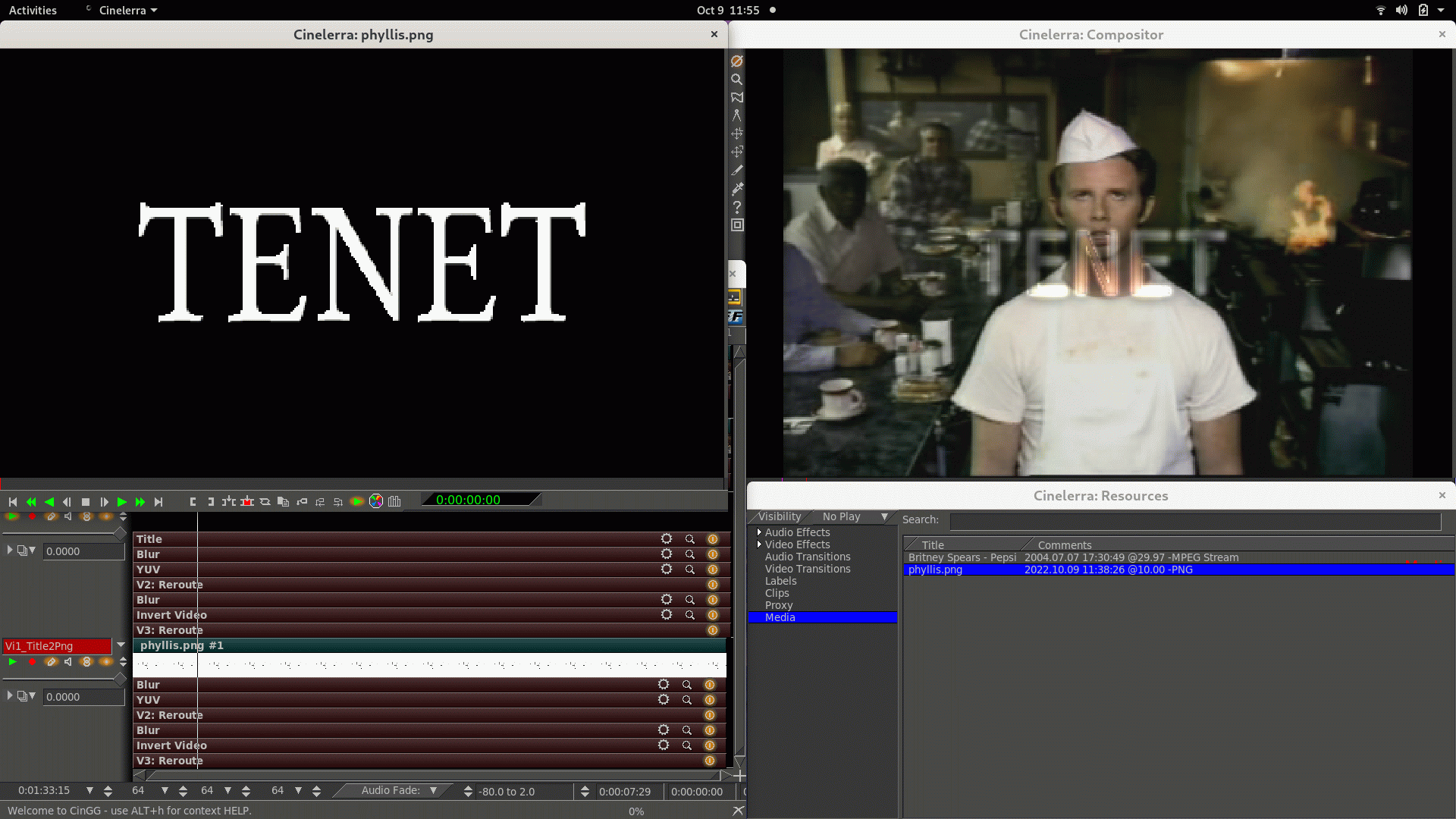Select the edit mask tool
Screen dimensions: 1456x819
coord(736,97)
